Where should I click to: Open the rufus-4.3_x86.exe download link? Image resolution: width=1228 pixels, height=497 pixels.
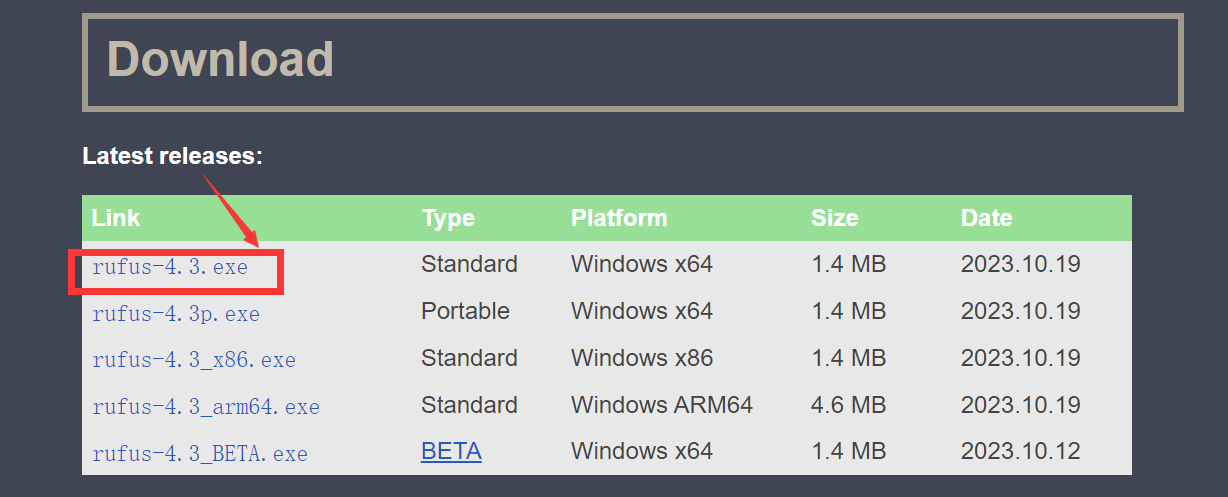(194, 360)
